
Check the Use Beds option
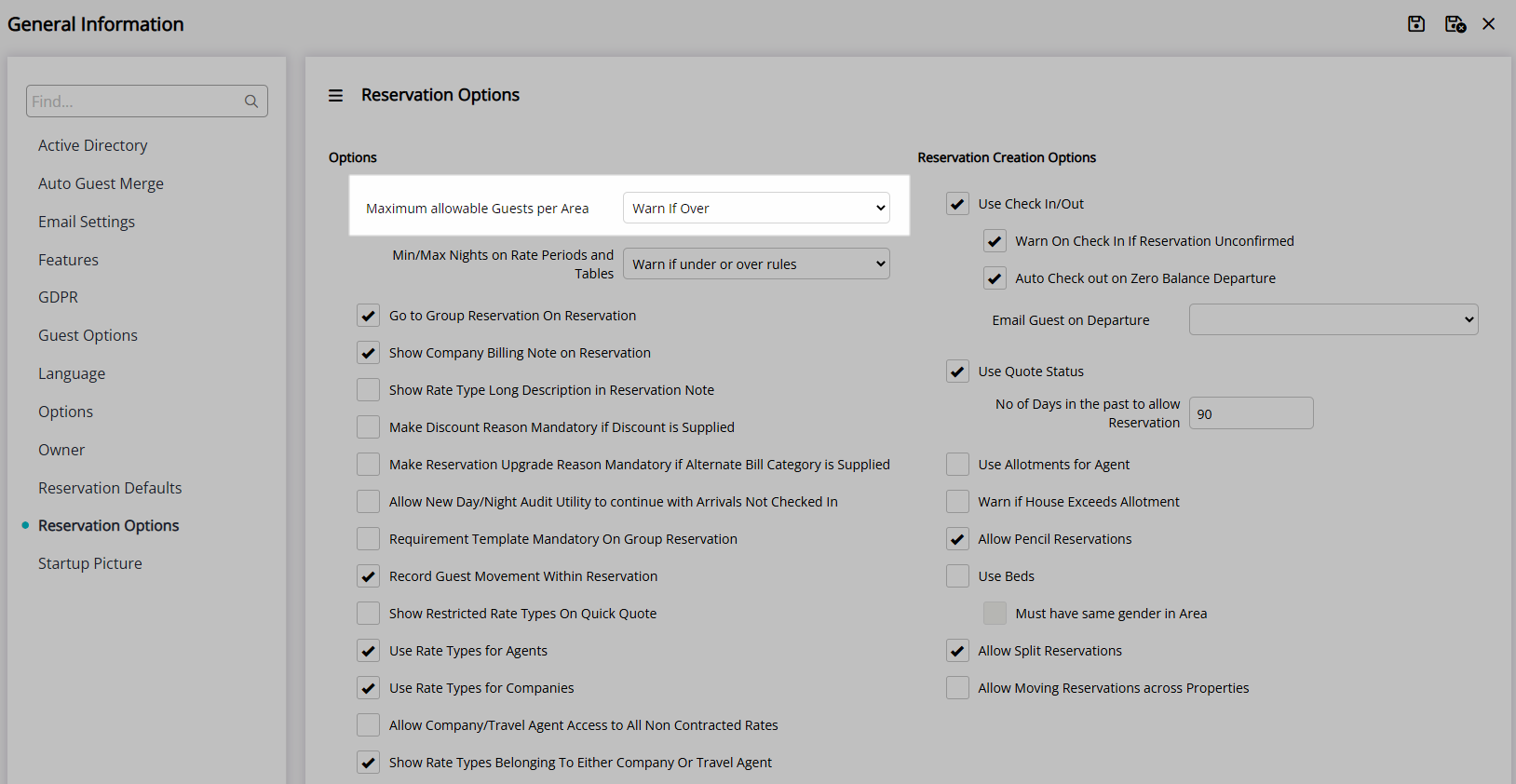[957, 576]
